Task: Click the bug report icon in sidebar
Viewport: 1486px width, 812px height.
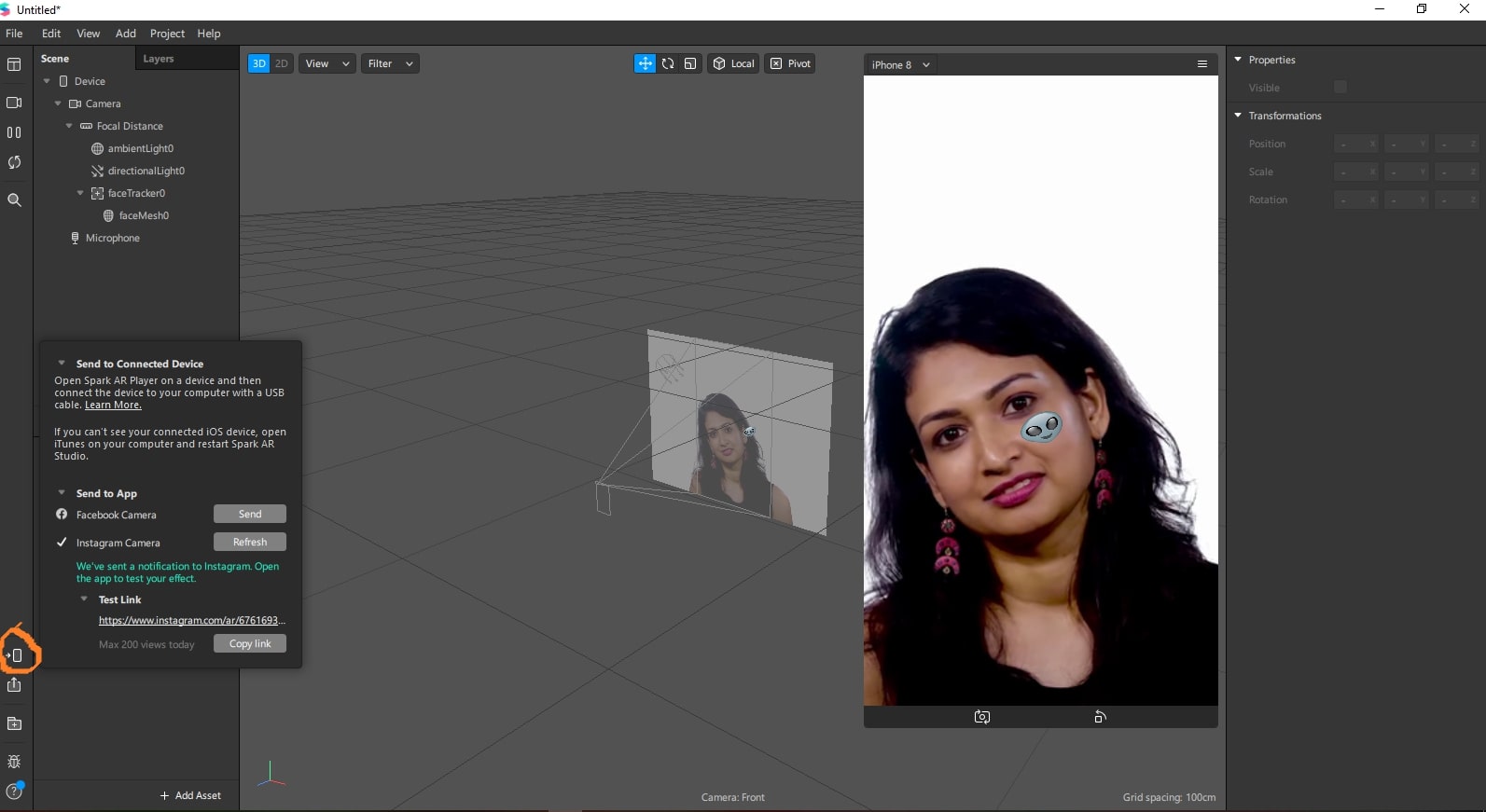Action: coord(14,762)
